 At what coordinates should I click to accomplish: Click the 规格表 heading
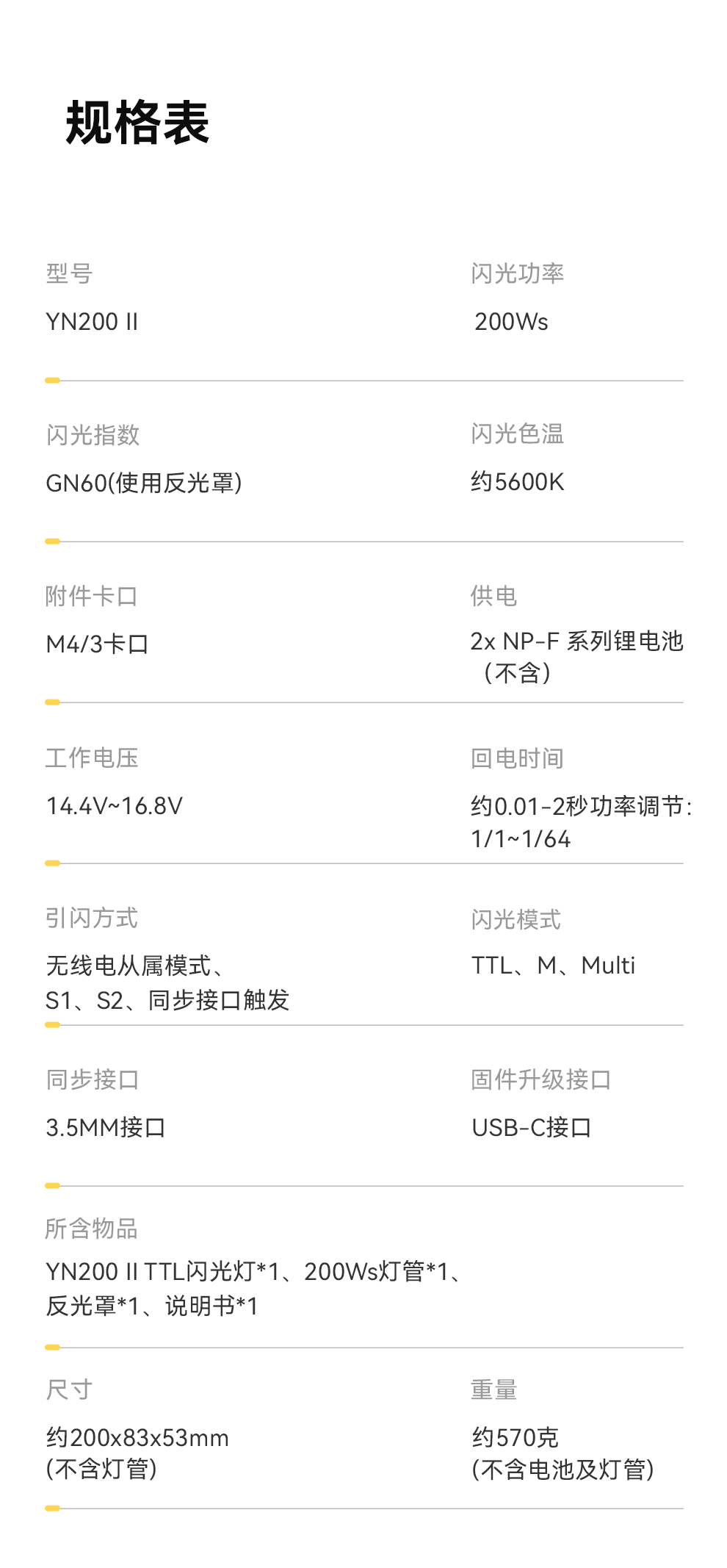tap(137, 123)
